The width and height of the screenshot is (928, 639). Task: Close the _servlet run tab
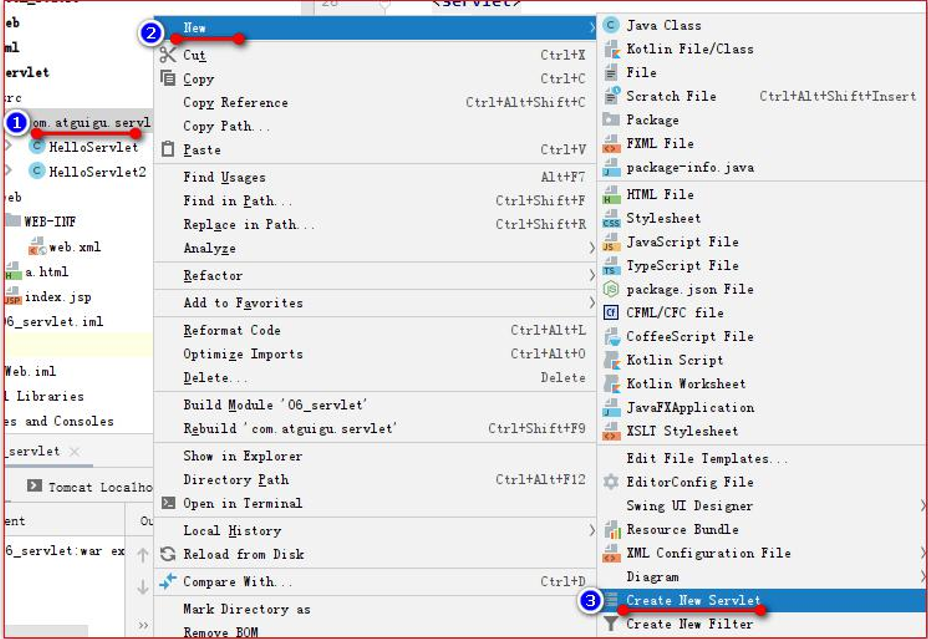[x=74, y=451]
